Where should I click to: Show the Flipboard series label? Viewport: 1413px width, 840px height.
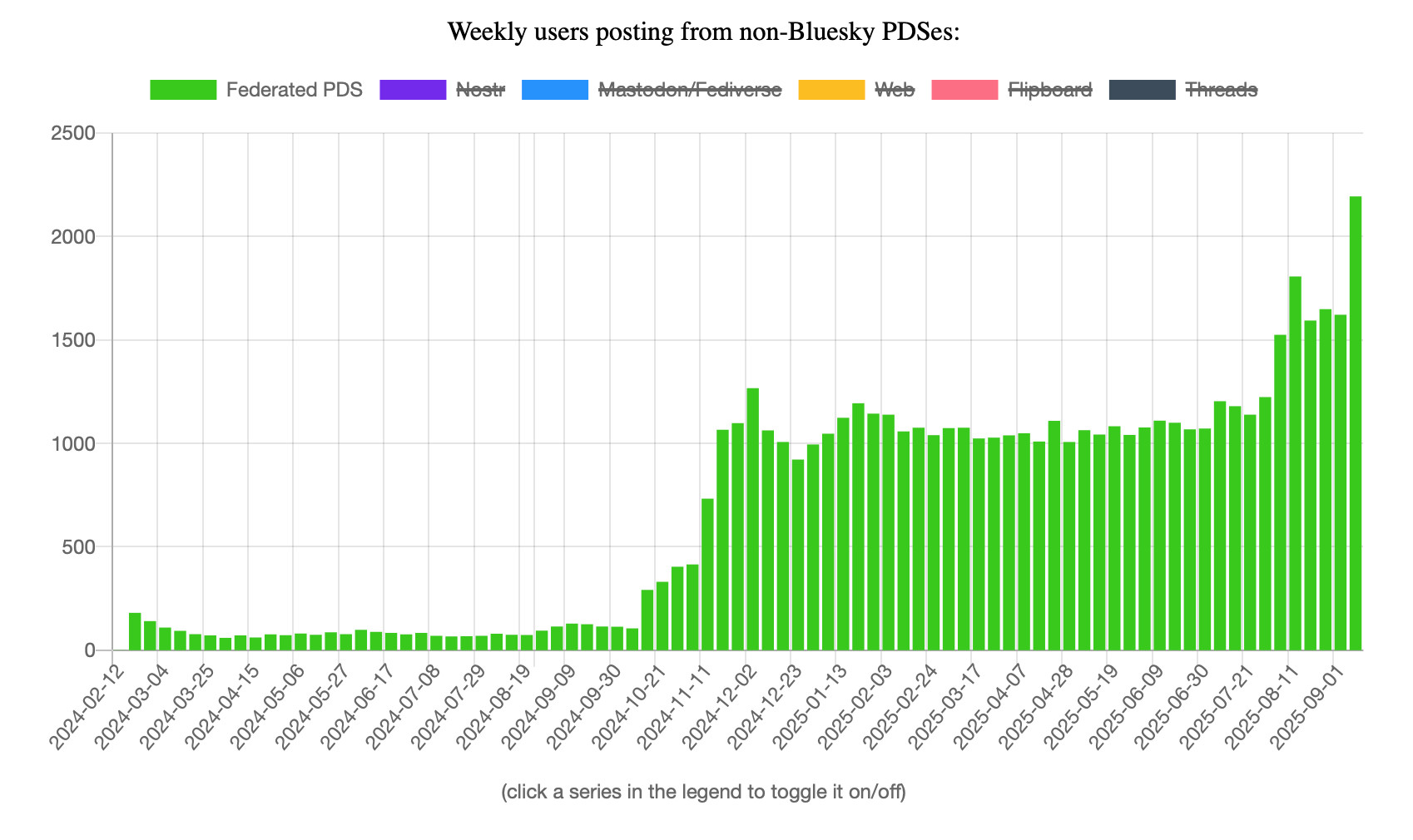pyautogui.click(x=1049, y=90)
